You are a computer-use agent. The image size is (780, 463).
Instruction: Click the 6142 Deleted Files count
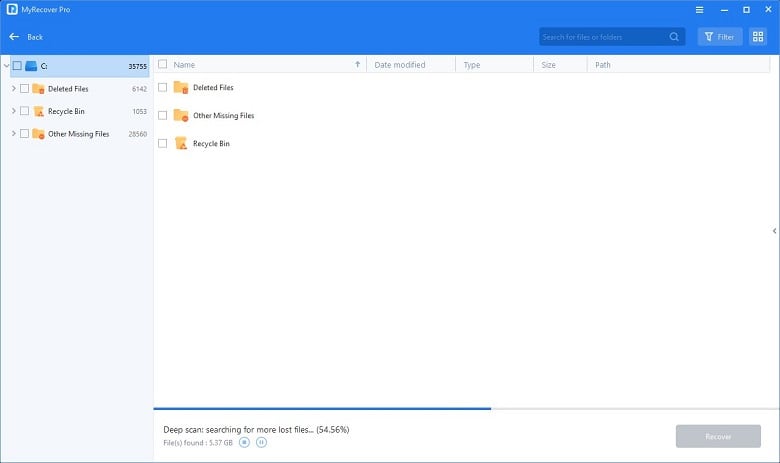(x=139, y=89)
